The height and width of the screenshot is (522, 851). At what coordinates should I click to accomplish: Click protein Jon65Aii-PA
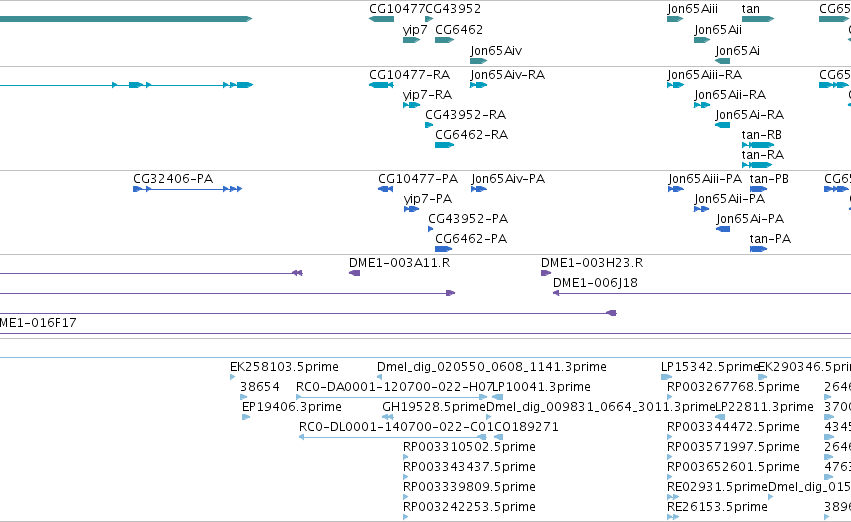coord(729,199)
